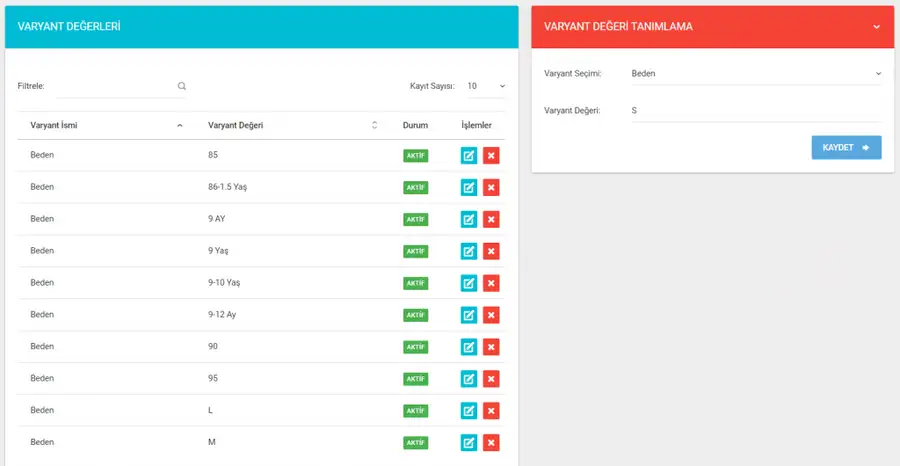Screen dimensions: 900x466
Task: Open the Kayıt Sayısı dropdown
Action: [x=486, y=86]
